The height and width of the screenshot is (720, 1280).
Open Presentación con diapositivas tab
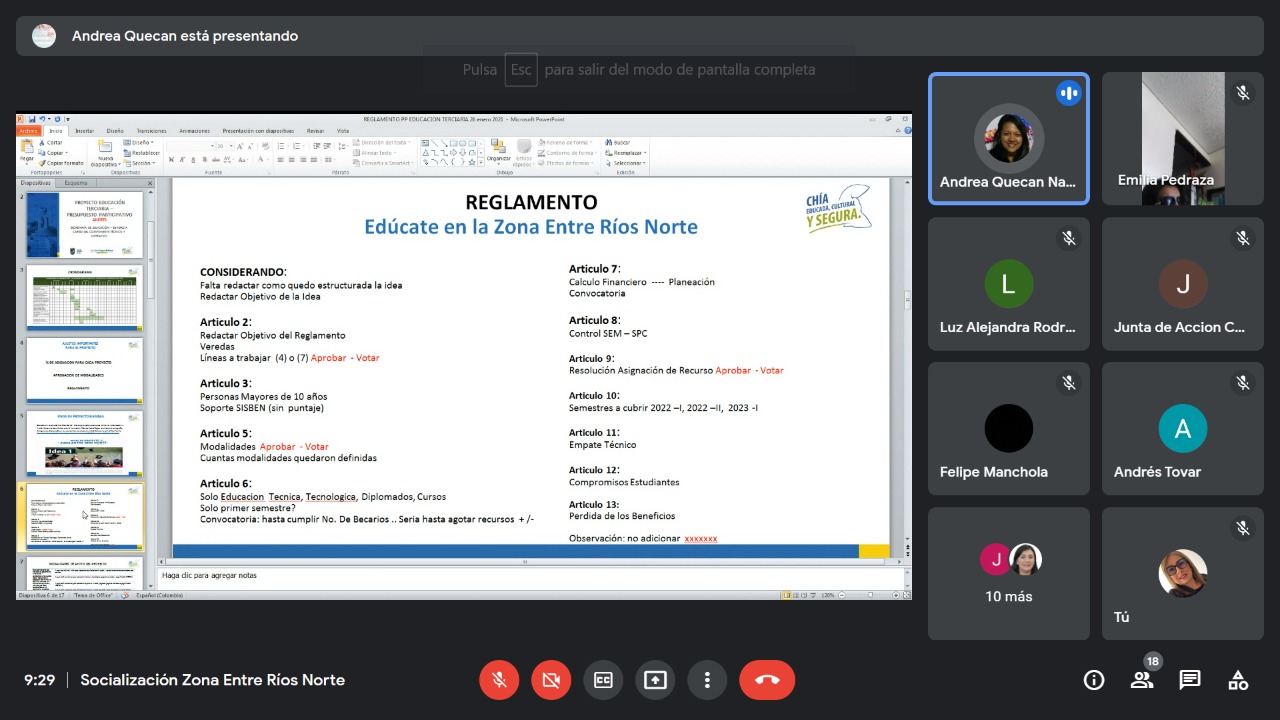258,131
